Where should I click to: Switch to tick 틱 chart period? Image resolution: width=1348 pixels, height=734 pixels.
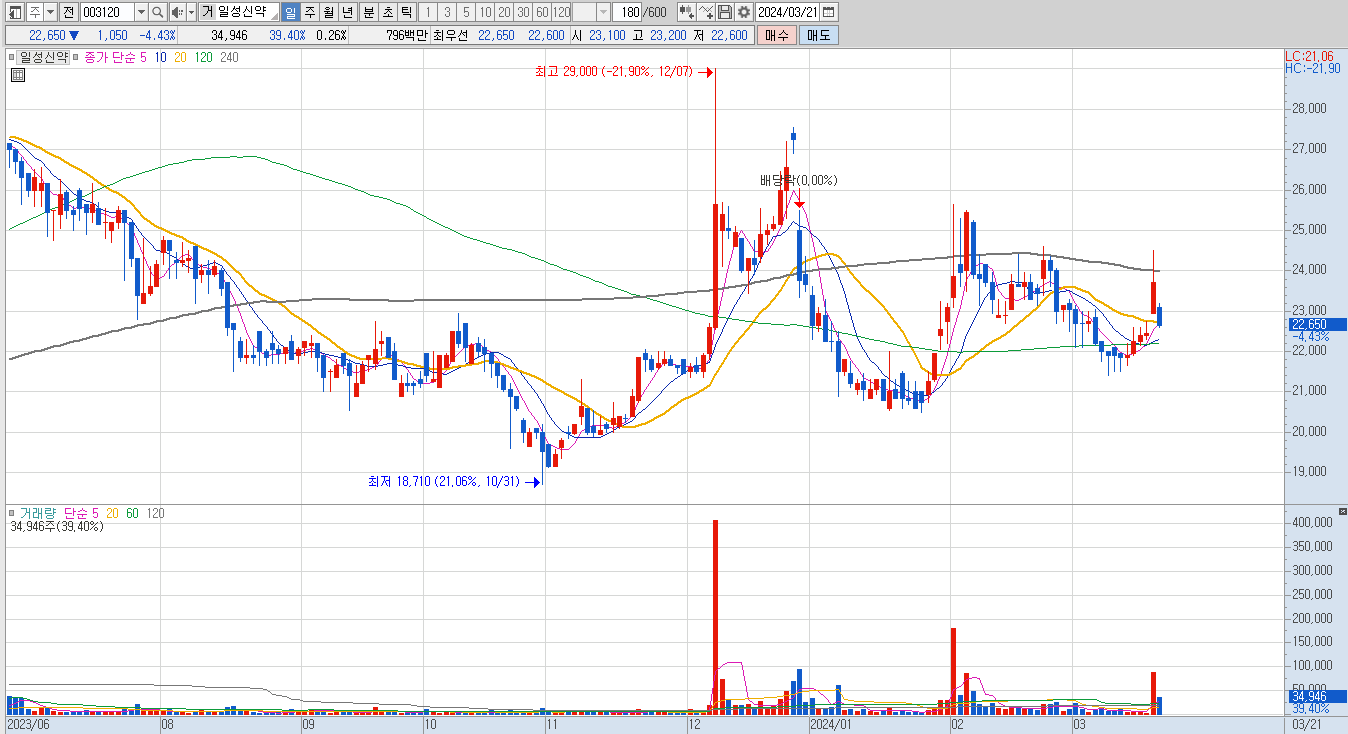point(406,12)
